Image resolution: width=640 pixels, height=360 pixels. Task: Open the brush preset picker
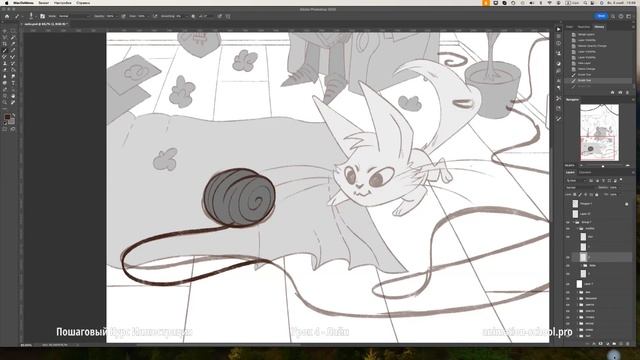coord(32,16)
